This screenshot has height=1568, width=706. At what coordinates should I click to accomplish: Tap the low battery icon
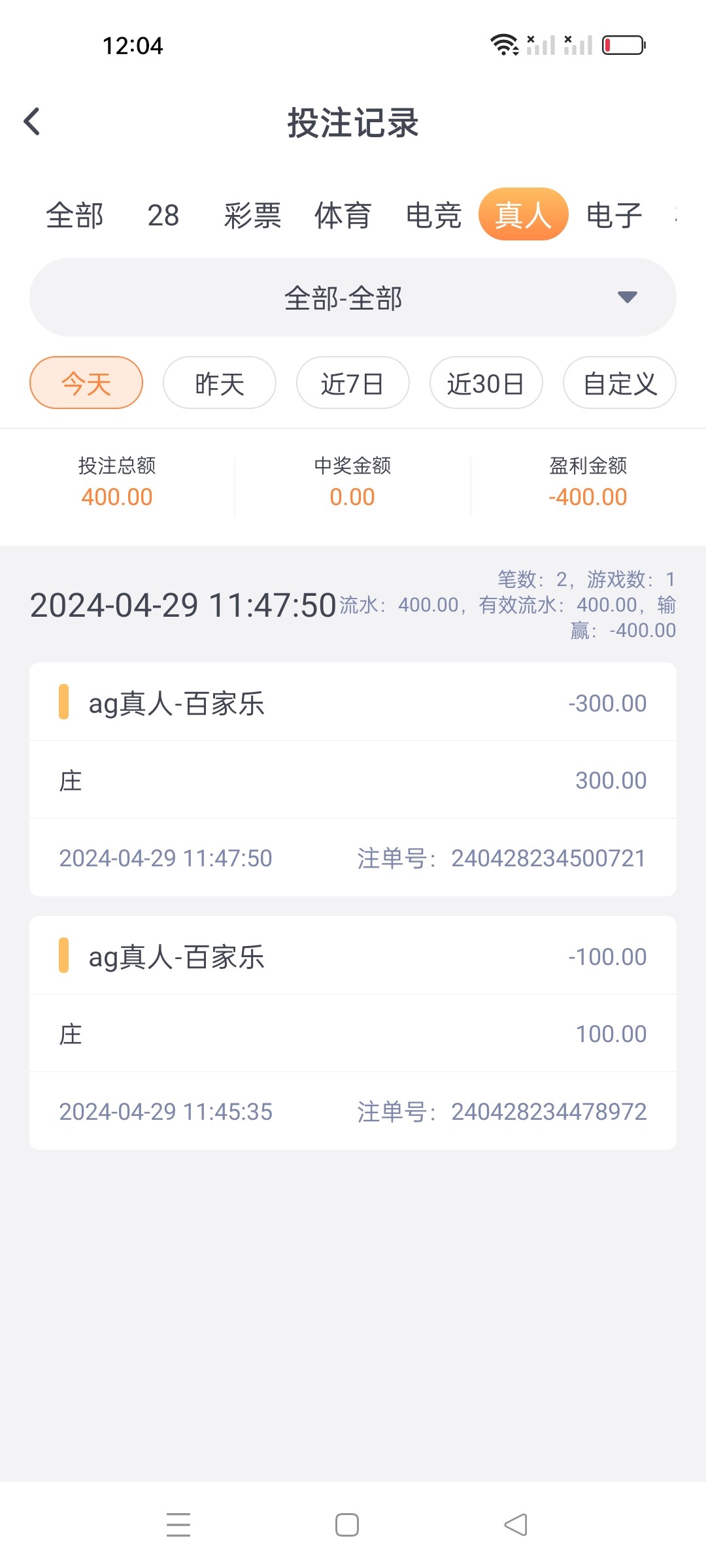[x=623, y=45]
